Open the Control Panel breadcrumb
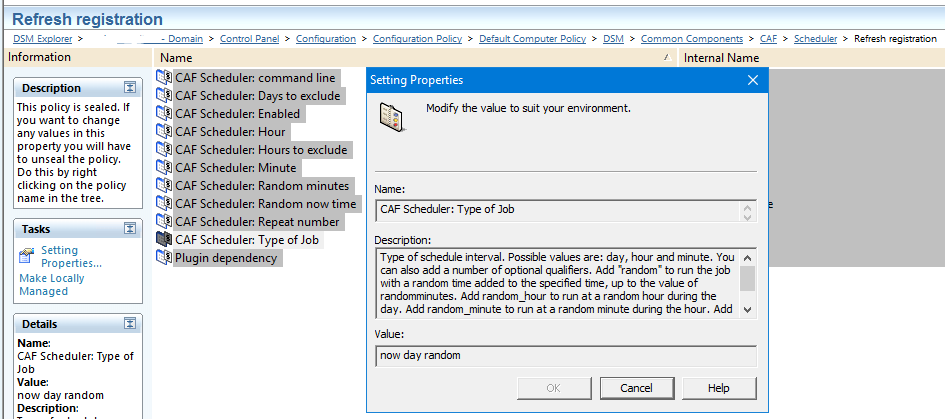 pyautogui.click(x=250, y=39)
